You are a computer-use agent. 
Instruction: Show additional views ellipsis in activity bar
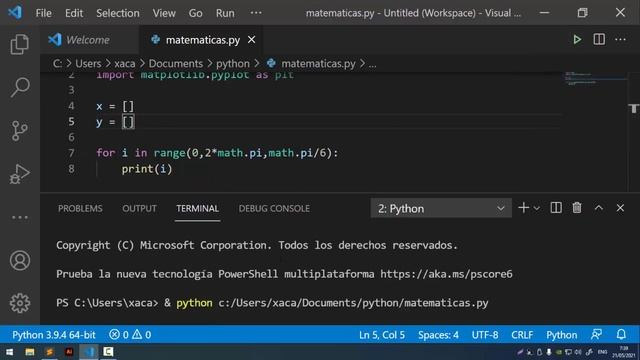(x=20, y=217)
